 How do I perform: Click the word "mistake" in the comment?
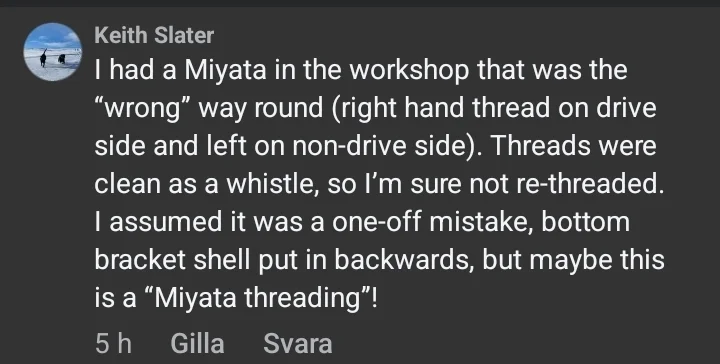[x=481, y=222]
